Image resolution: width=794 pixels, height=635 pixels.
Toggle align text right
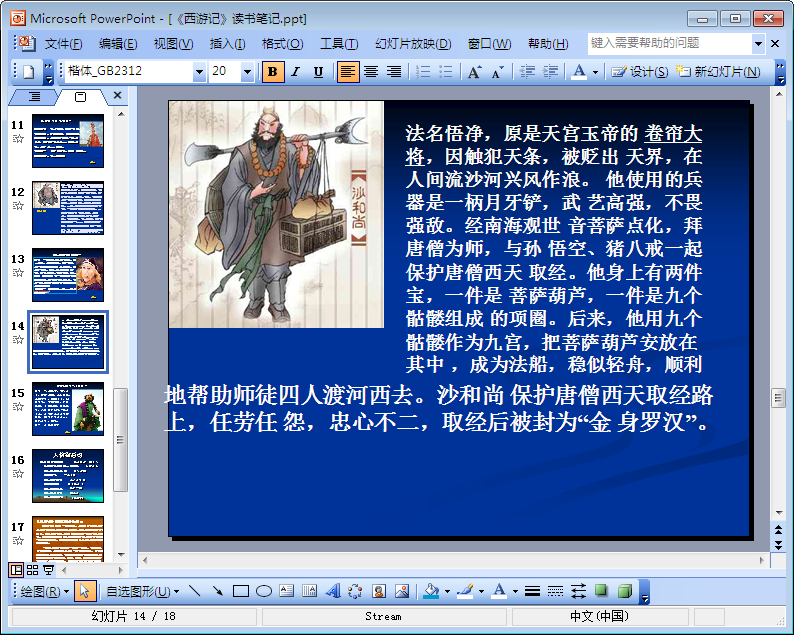[x=394, y=72]
